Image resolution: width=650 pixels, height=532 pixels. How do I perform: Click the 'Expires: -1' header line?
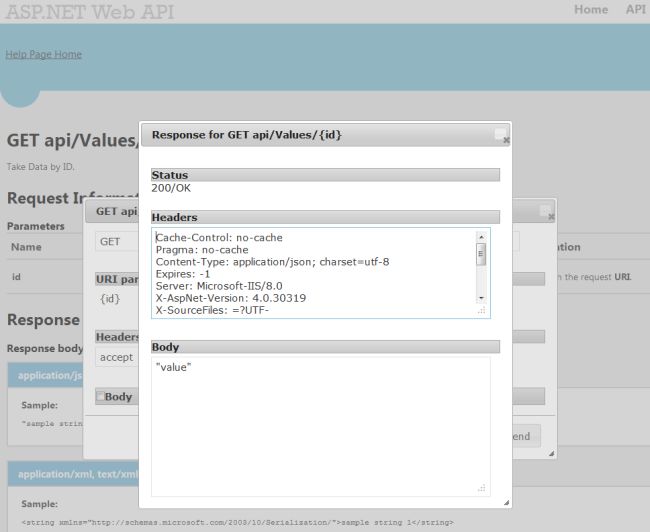point(183,274)
